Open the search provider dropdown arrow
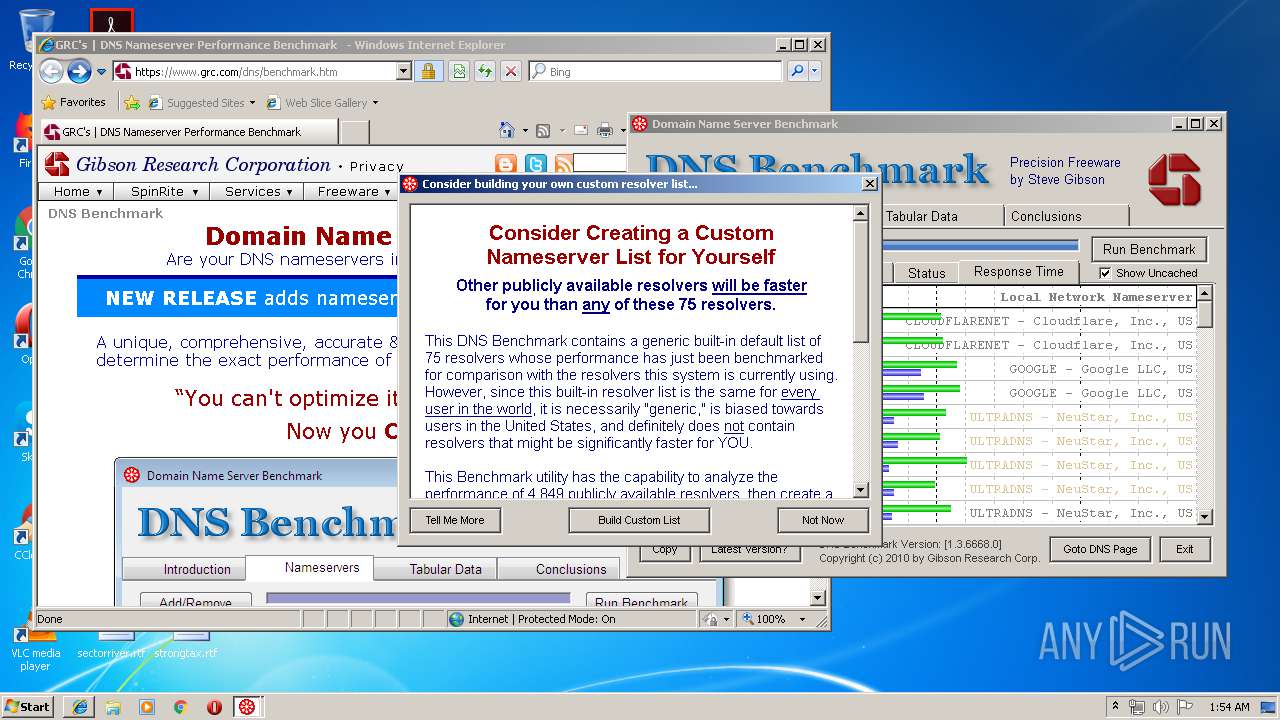Screen dimensions: 1280x720 click(815, 71)
